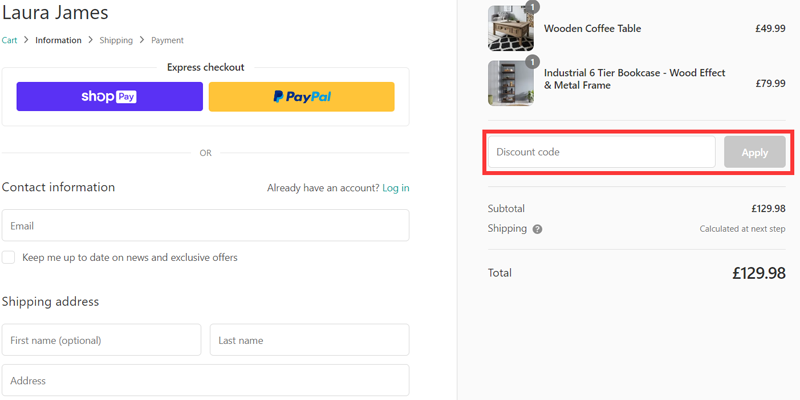800x400 pixels.
Task: Select the Address input field
Action: click(206, 380)
